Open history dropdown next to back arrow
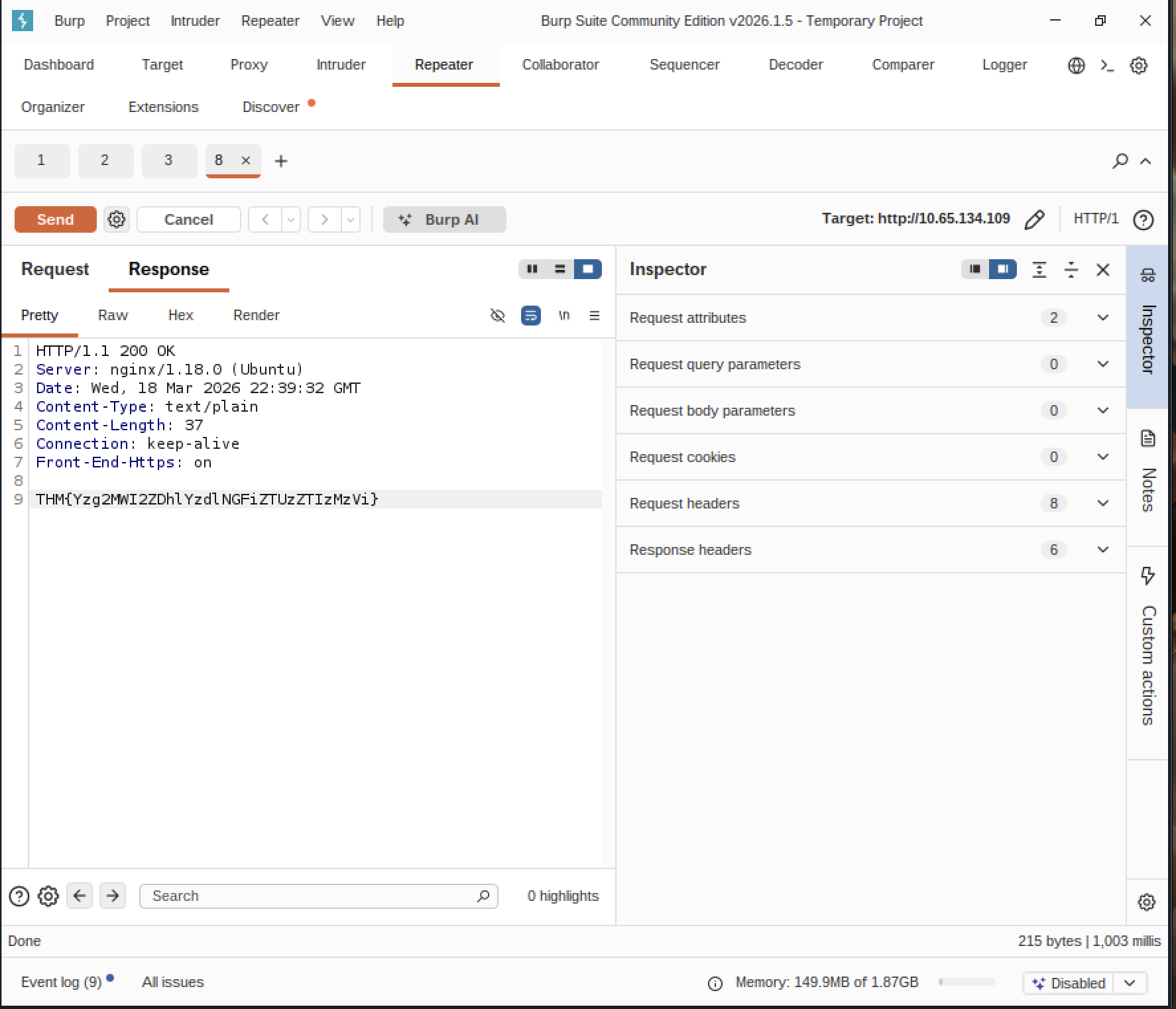The height and width of the screenshot is (1009, 1176). click(x=291, y=219)
